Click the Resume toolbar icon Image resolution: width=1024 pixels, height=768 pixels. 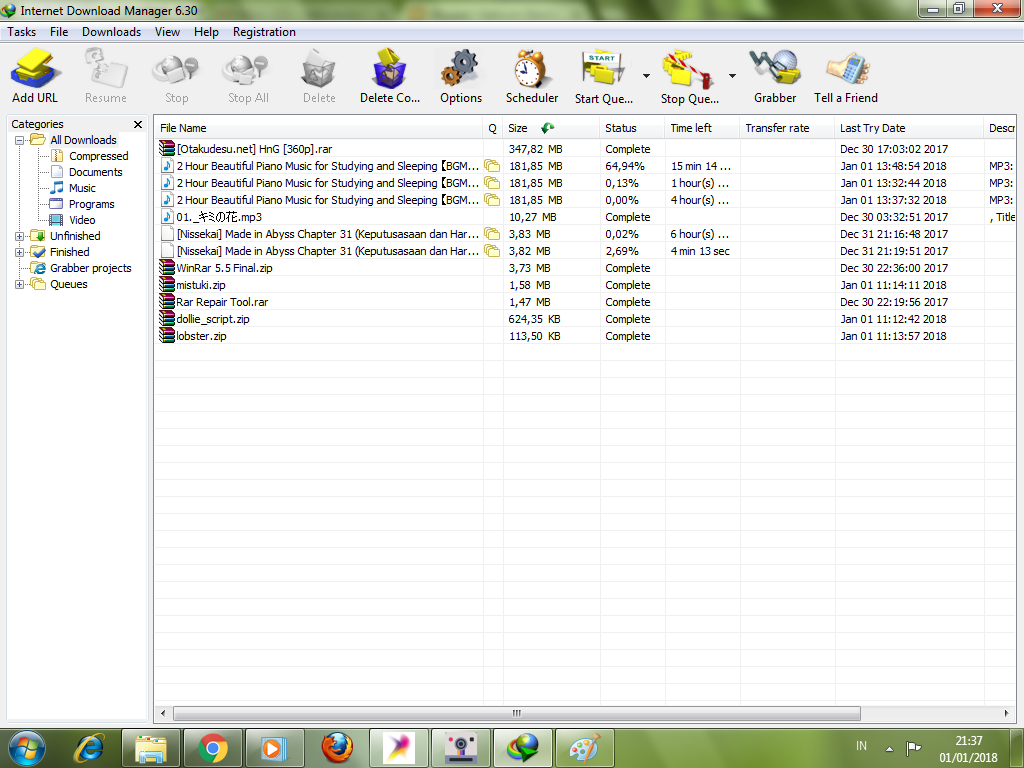(x=106, y=69)
